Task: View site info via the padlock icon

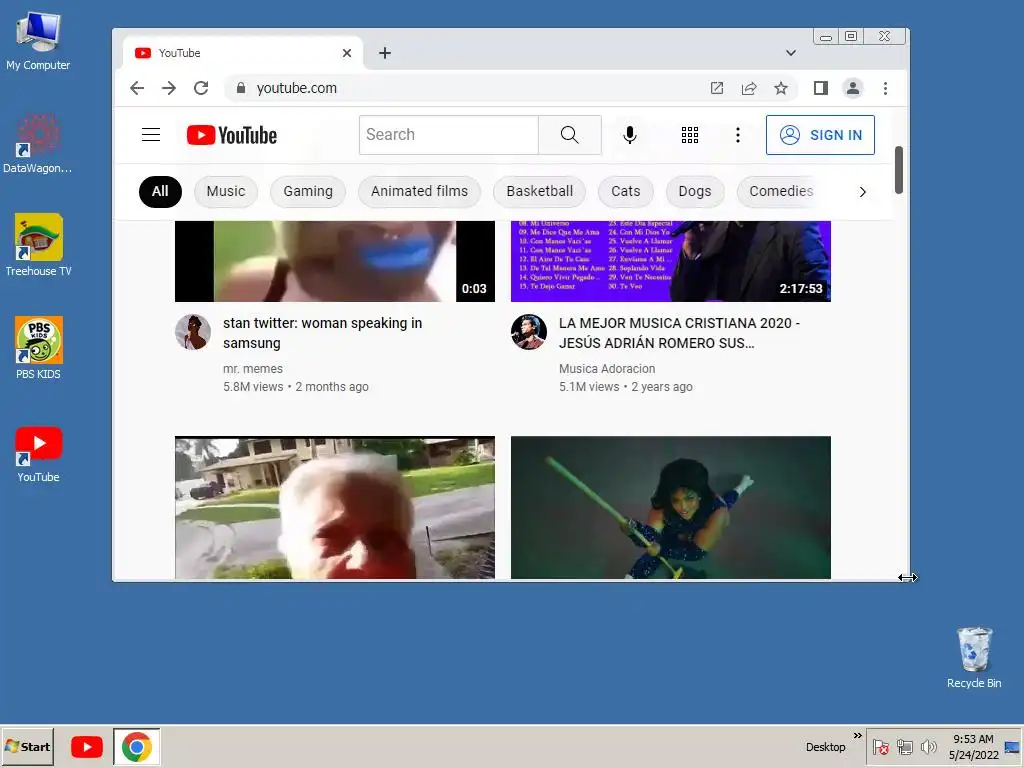Action: point(241,88)
